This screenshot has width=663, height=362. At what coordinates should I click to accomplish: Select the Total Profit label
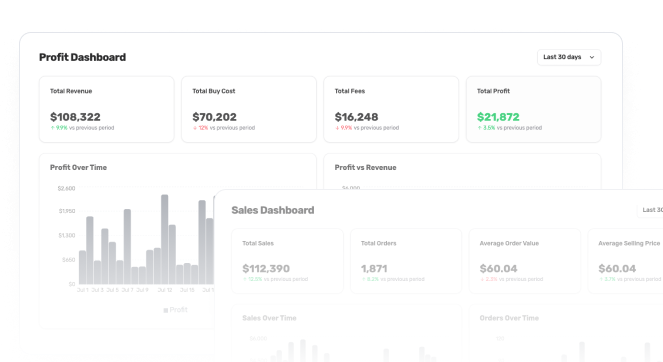493,91
